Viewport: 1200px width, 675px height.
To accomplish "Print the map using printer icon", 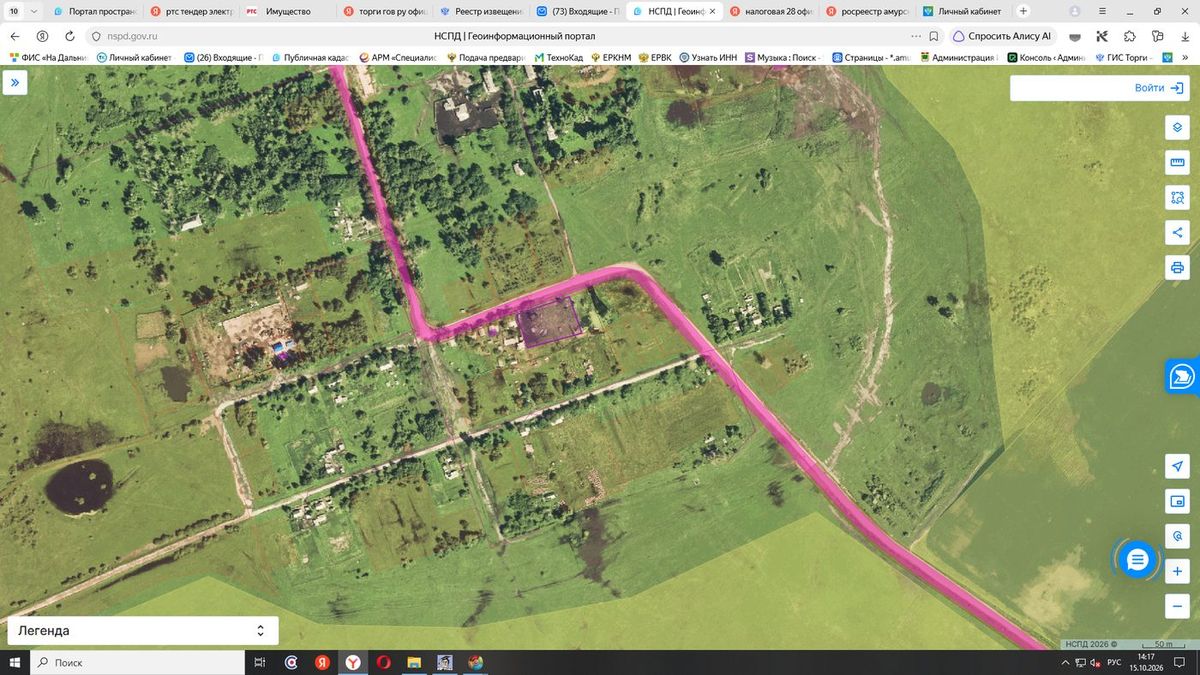I will click(x=1177, y=268).
